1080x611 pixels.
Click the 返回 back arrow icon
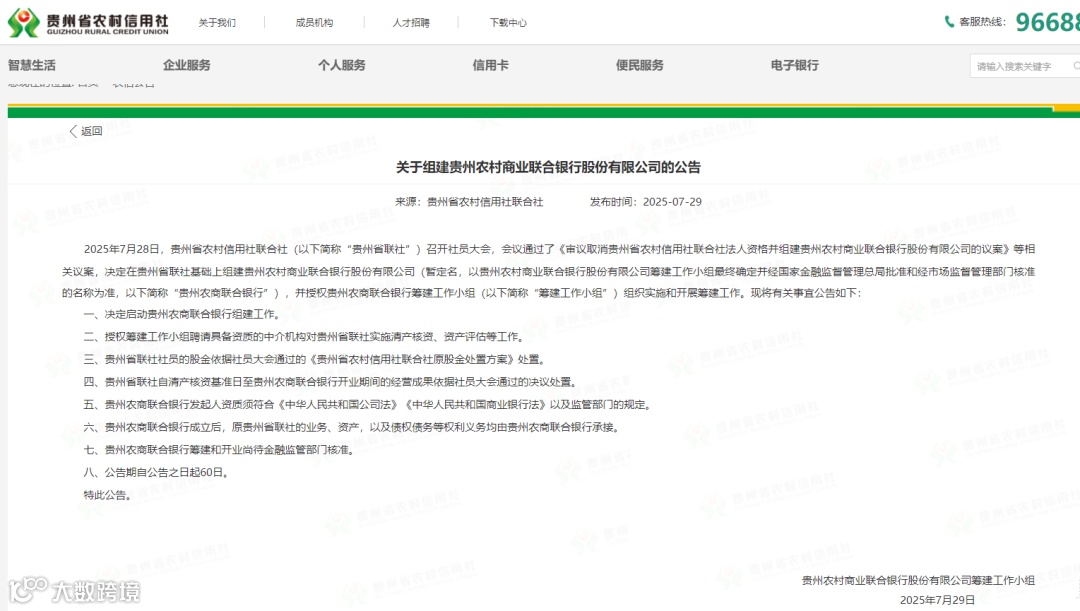click(x=73, y=131)
